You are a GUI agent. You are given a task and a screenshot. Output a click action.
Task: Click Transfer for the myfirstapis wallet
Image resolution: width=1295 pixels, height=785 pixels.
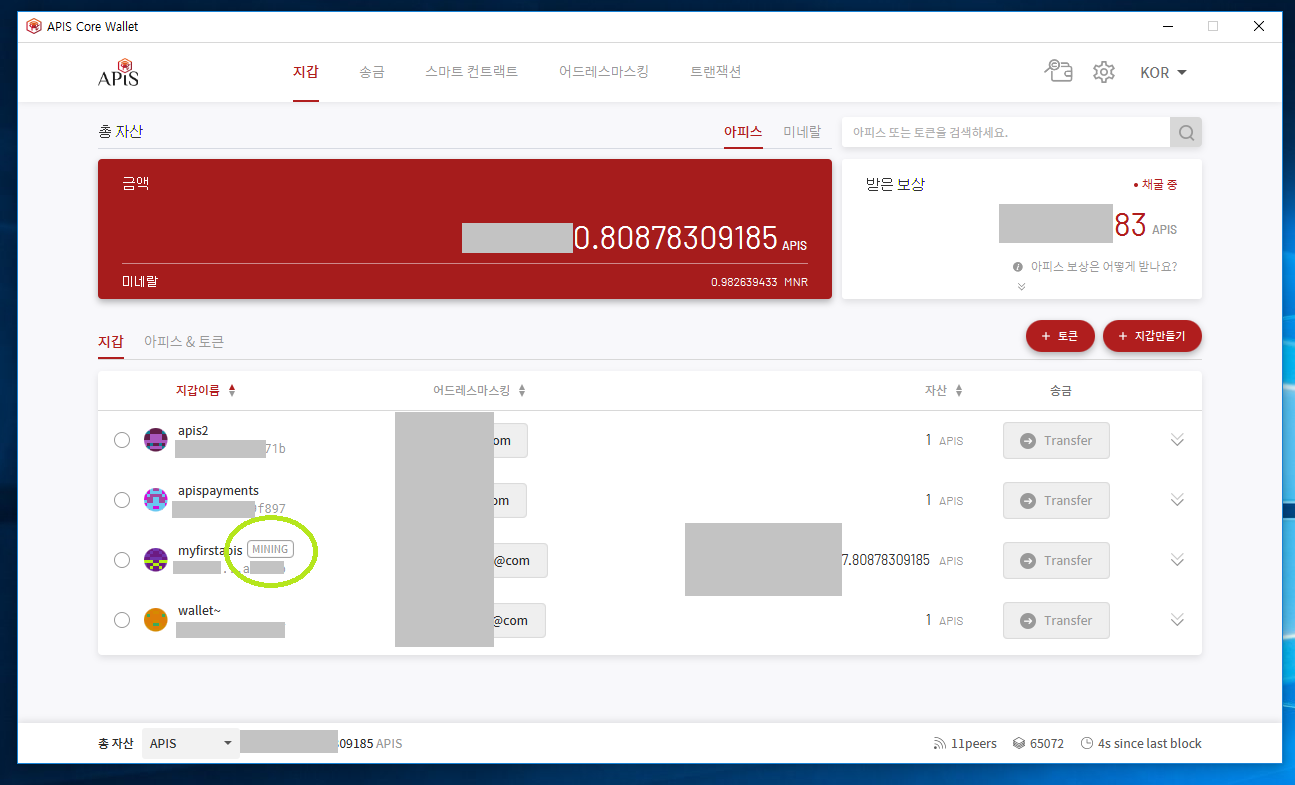(x=1056, y=560)
